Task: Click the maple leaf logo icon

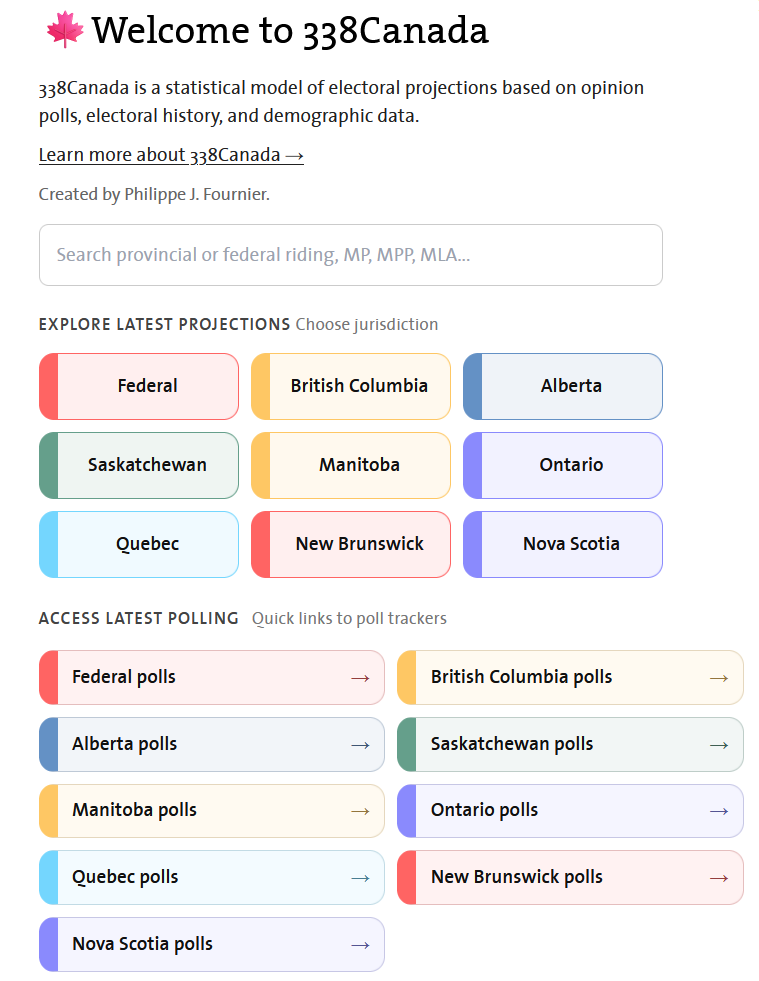Action: coord(64,30)
